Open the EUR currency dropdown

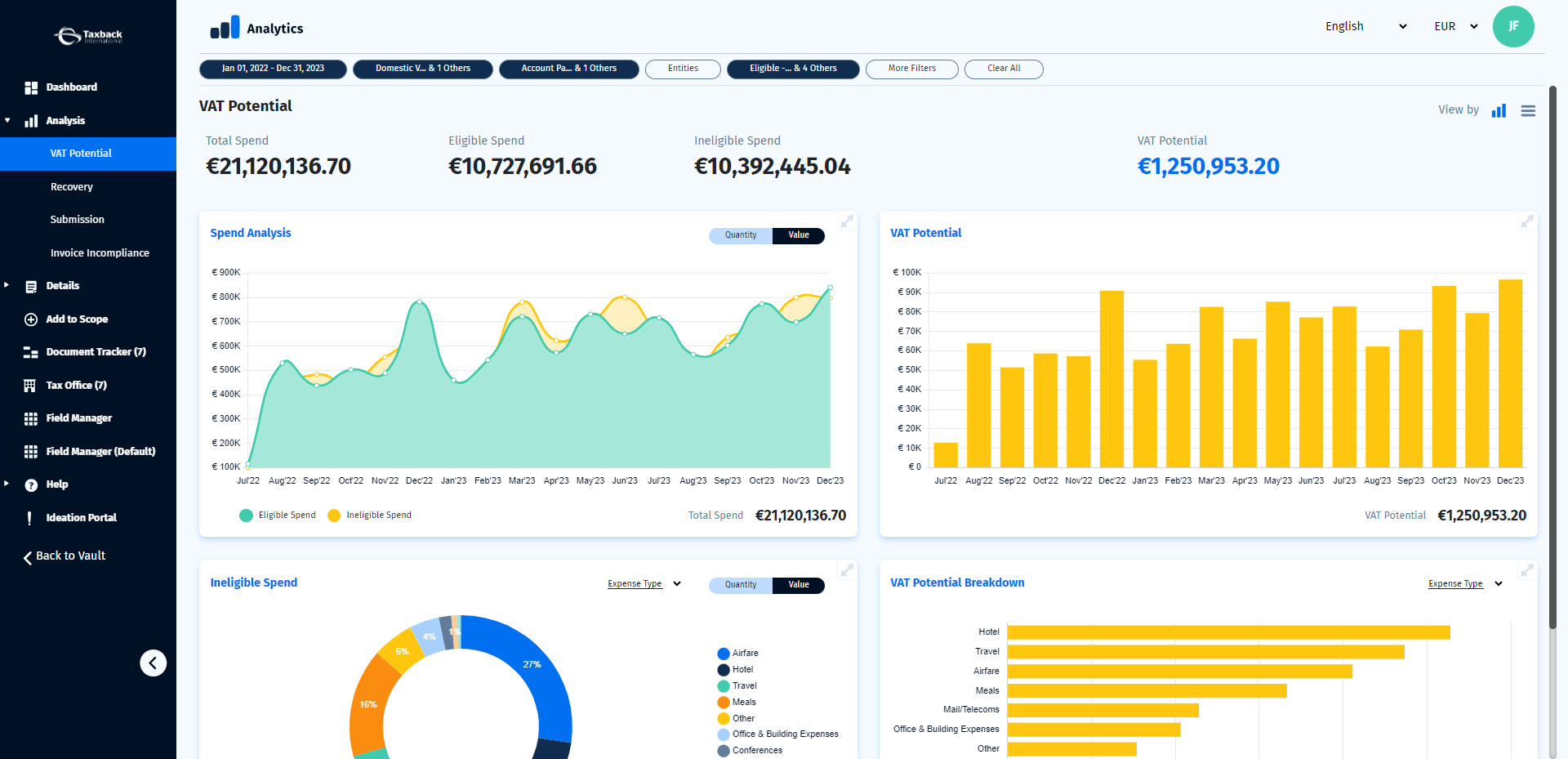[1456, 26]
